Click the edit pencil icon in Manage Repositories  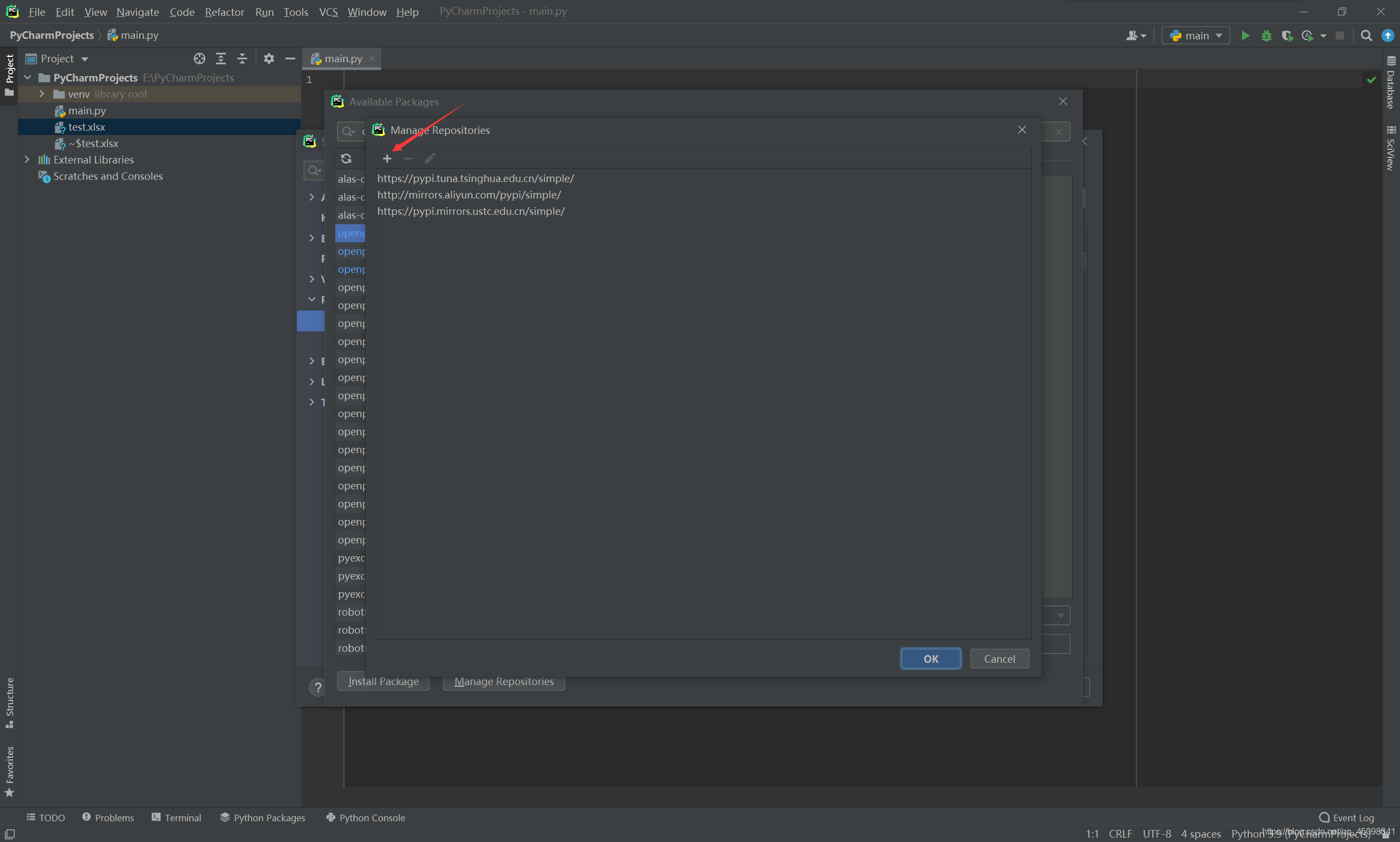point(430,159)
